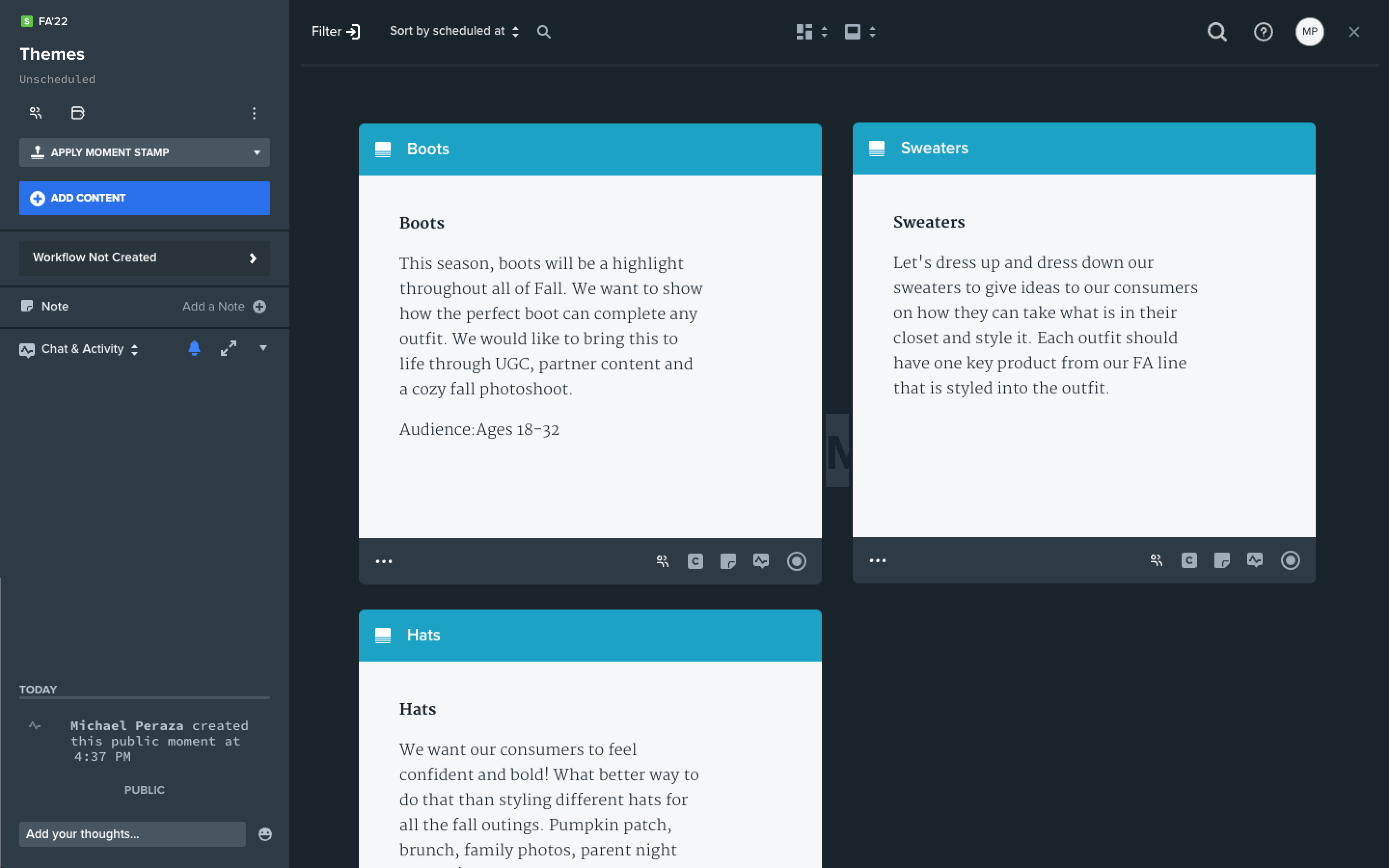Enable the Filter option
The height and width of the screenshot is (868, 1389).
click(x=336, y=31)
